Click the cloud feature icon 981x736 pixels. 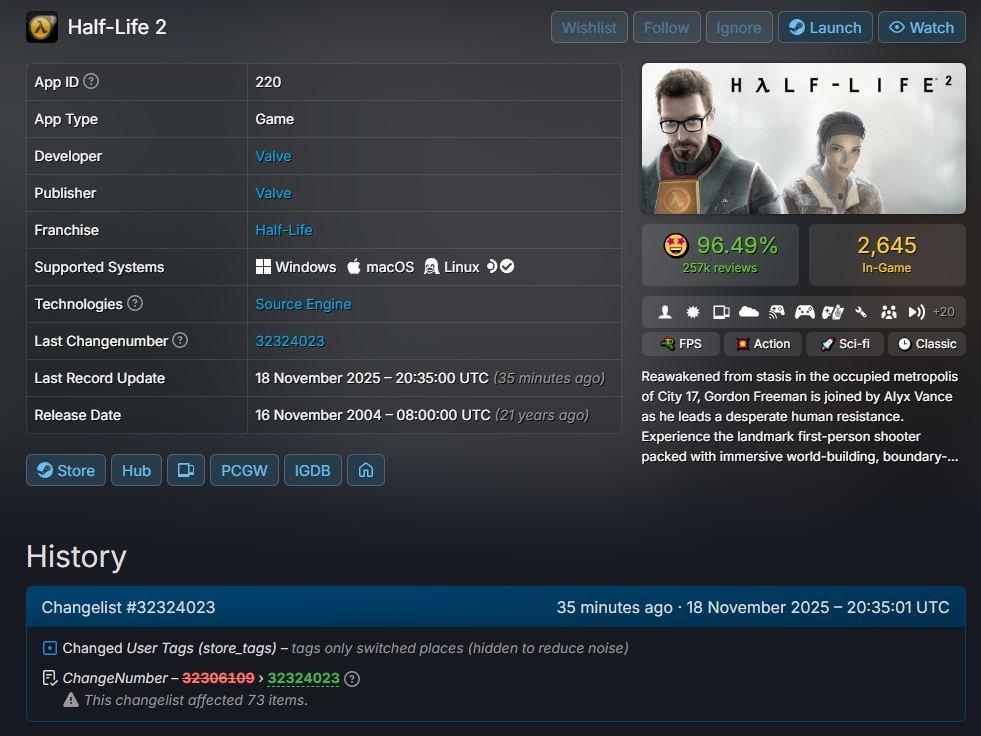click(748, 312)
